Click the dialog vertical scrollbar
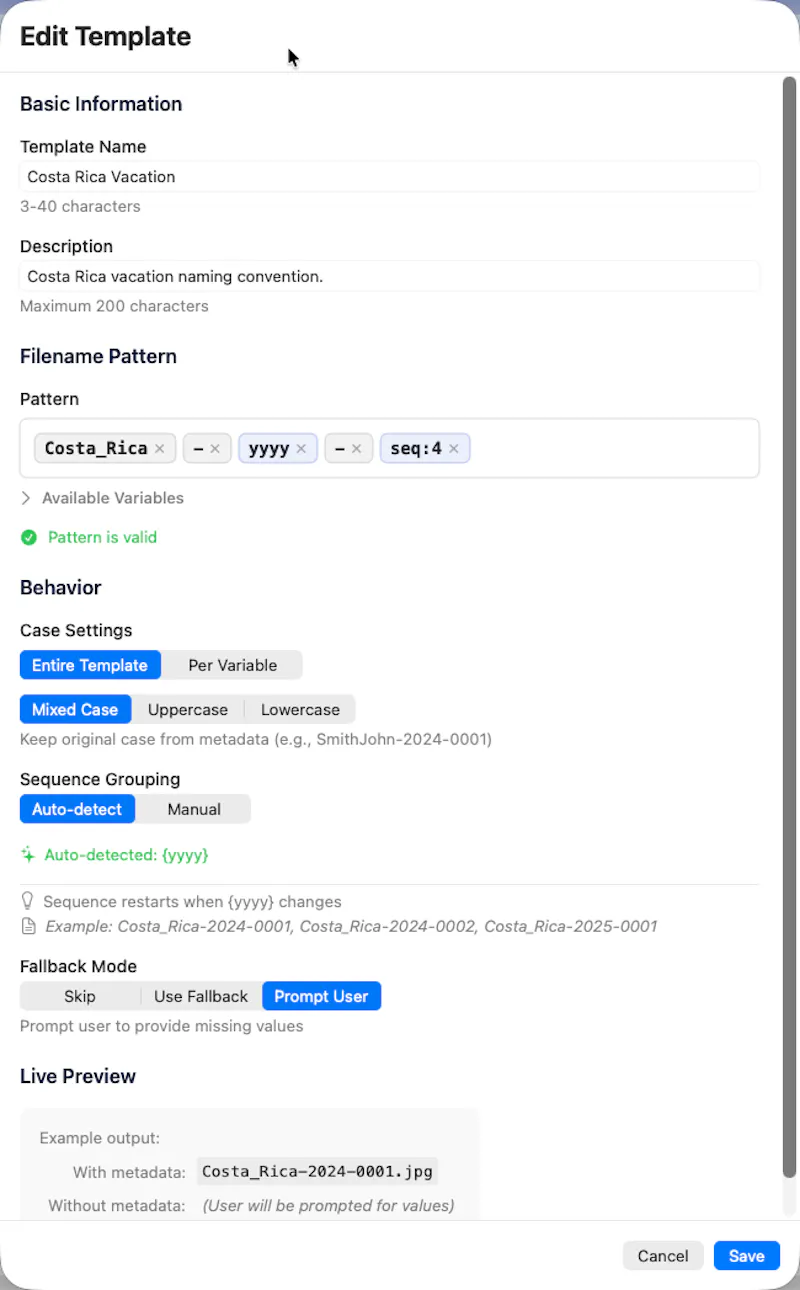Screen dimensions: 800x1290 tap(789, 627)
